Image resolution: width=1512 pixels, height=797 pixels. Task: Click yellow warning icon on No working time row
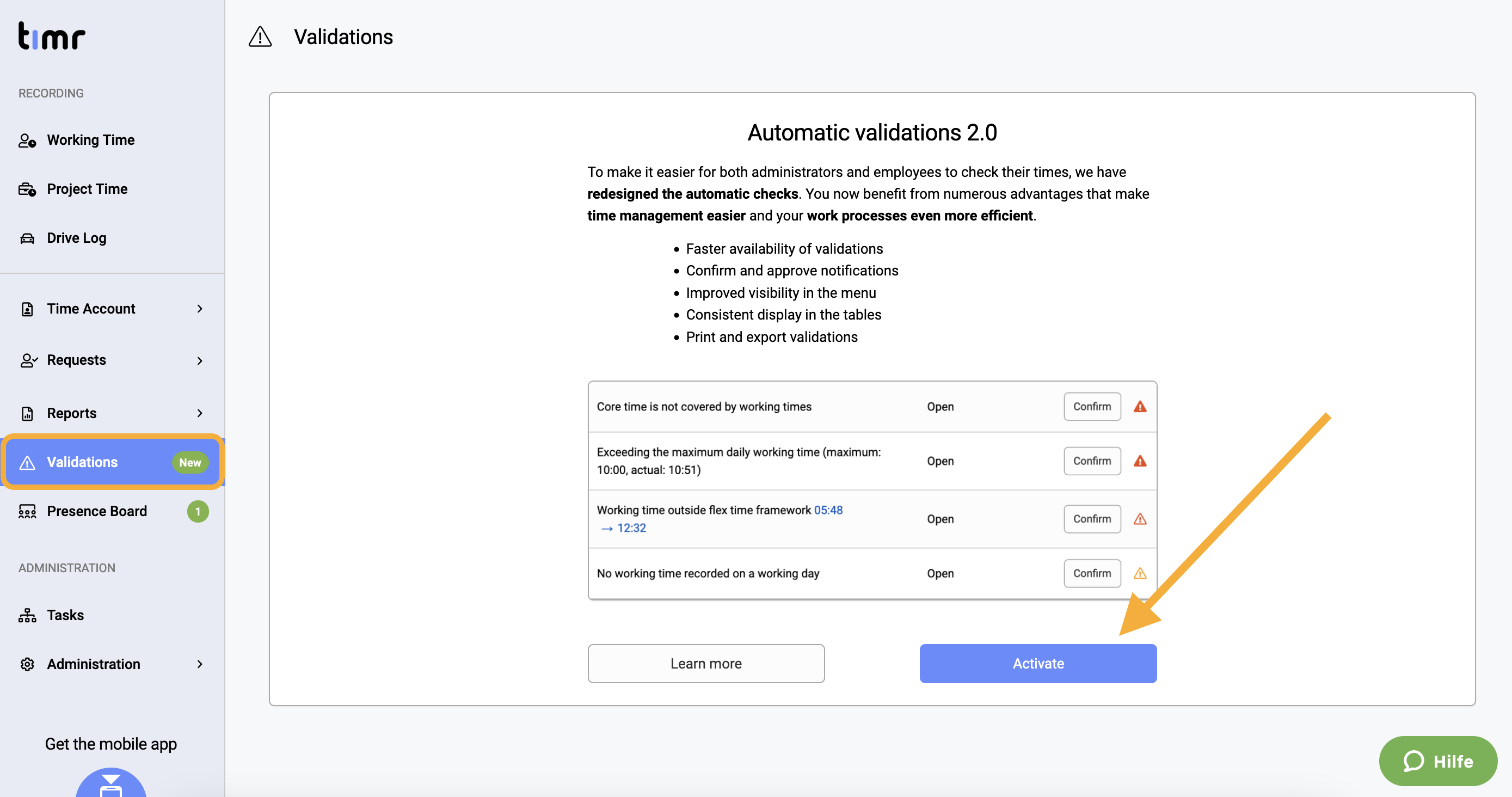(x=1140, y=574)
